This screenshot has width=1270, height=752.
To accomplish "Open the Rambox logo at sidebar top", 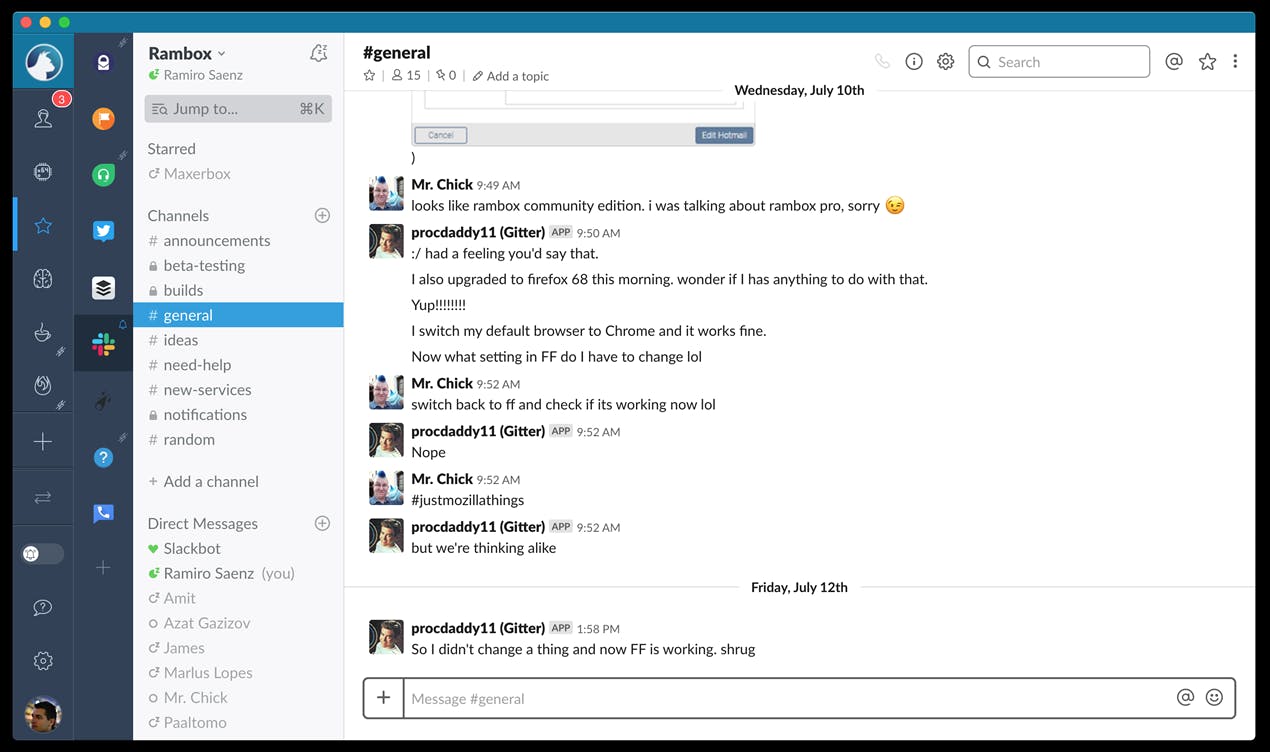I will coord(43,63).
